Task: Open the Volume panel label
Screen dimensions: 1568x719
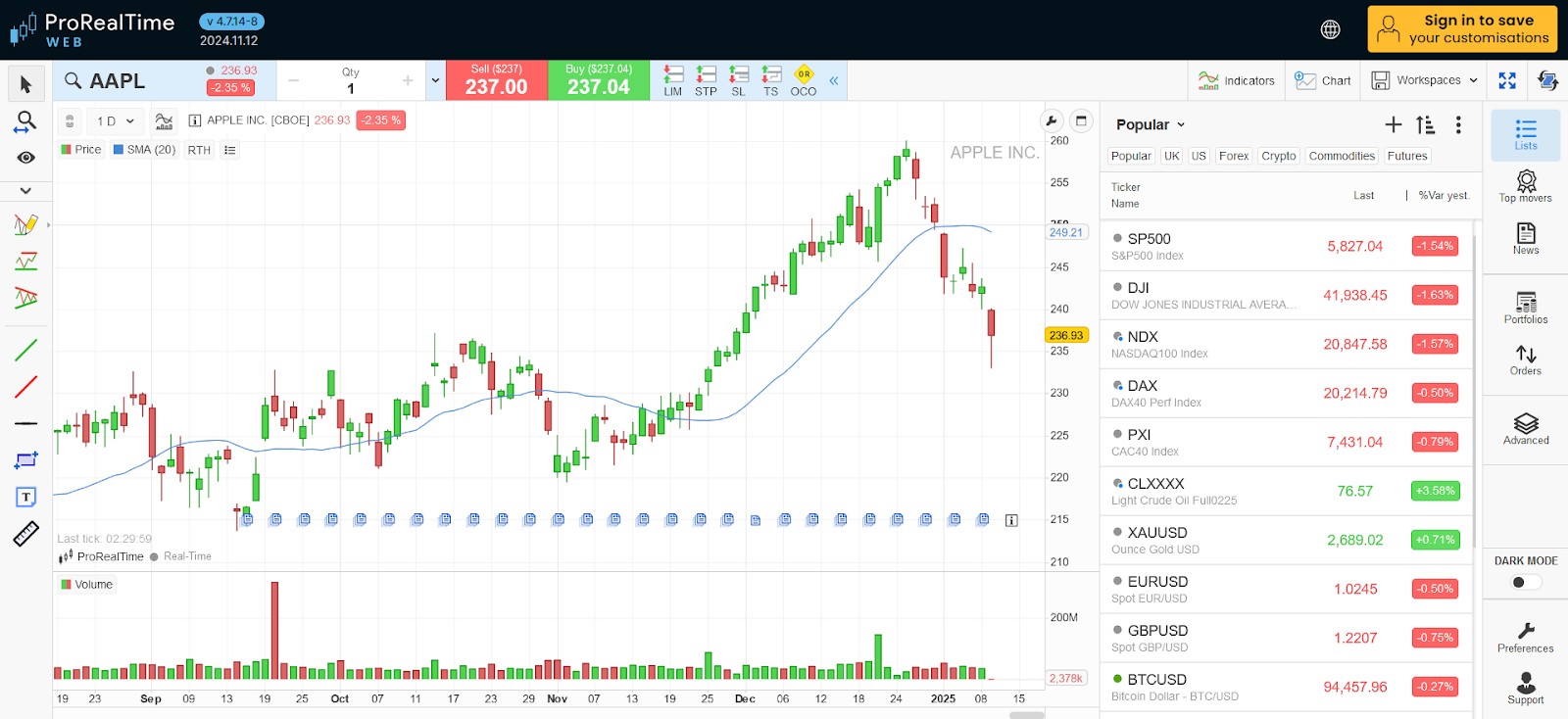Action: click(x=87, y=585)
